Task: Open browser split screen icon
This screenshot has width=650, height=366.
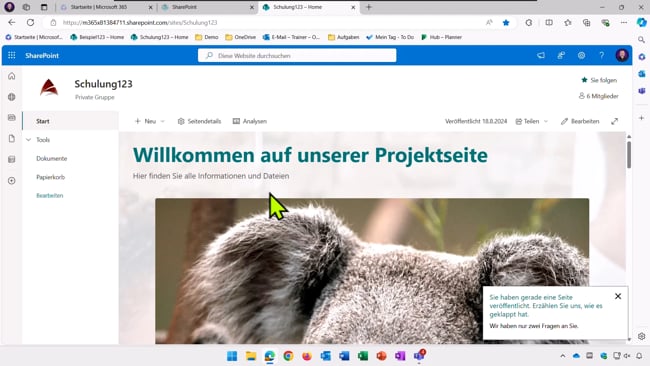Action: 549,22
